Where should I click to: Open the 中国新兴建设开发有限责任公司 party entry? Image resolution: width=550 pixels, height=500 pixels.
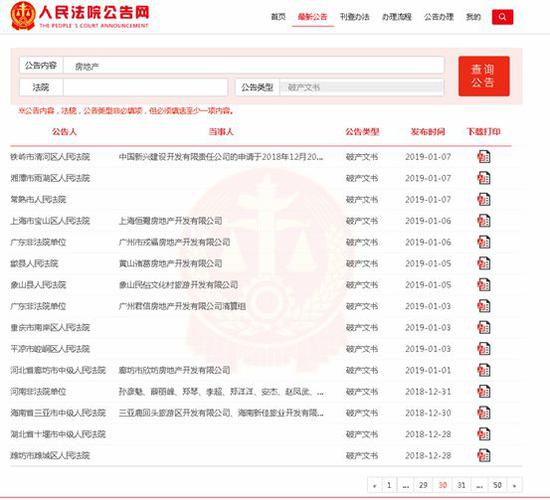click(x=221, y=157)
